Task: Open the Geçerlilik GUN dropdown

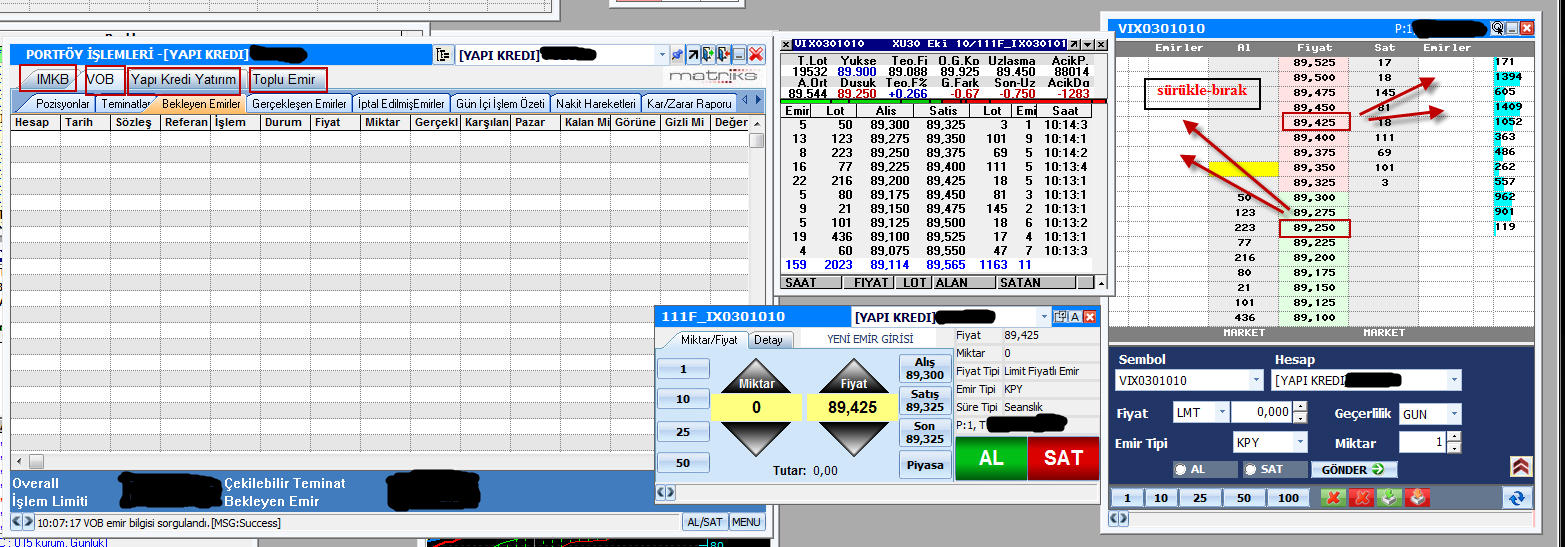Action: click(x=1454, y=414)
